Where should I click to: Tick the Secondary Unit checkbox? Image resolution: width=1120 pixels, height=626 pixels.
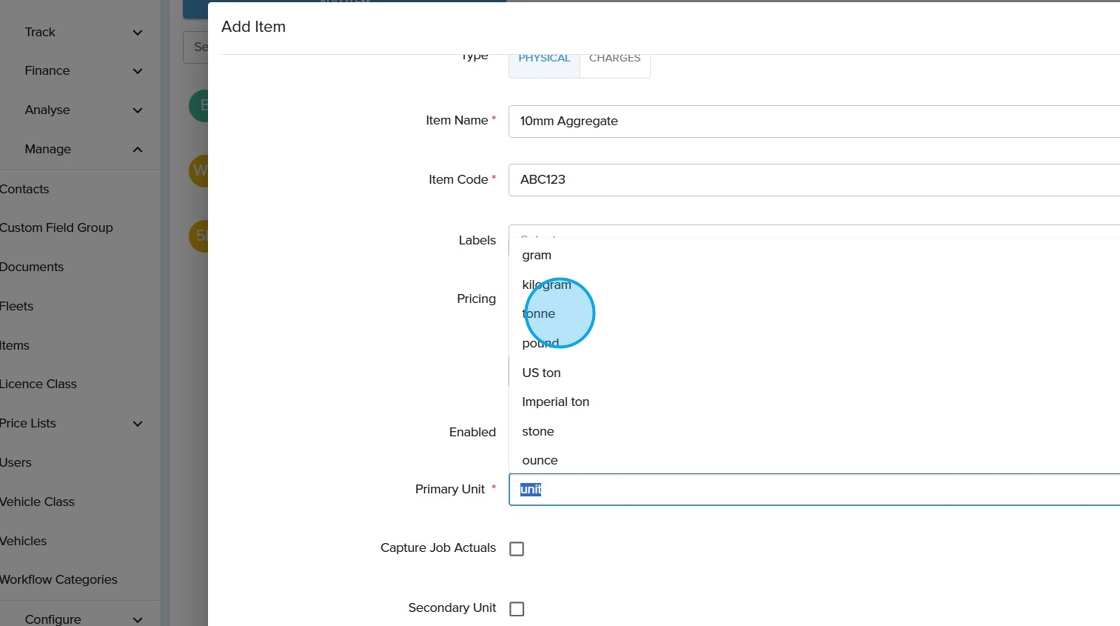(517, 609)
